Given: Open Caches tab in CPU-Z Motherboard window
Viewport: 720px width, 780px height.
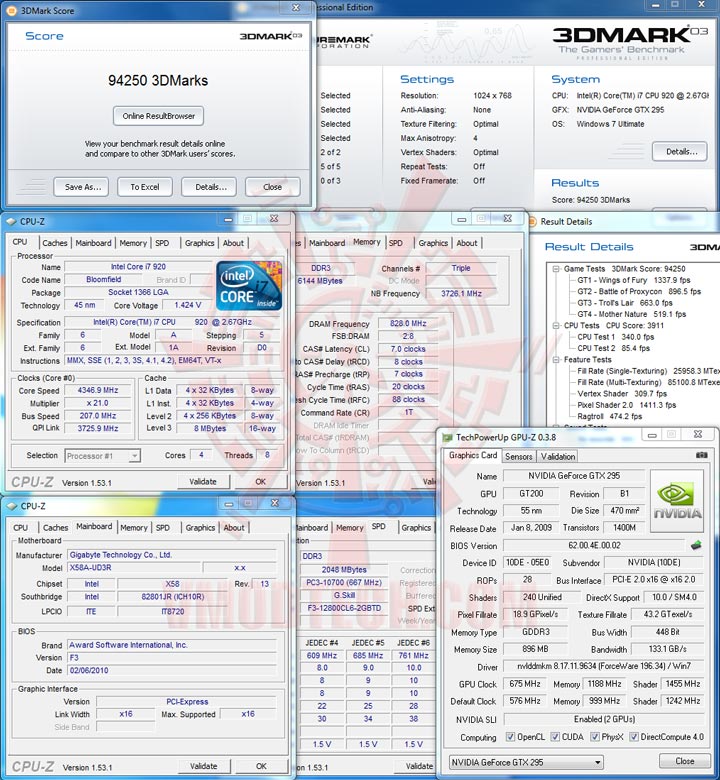Looking at the screenshot, I should [55, 527].
